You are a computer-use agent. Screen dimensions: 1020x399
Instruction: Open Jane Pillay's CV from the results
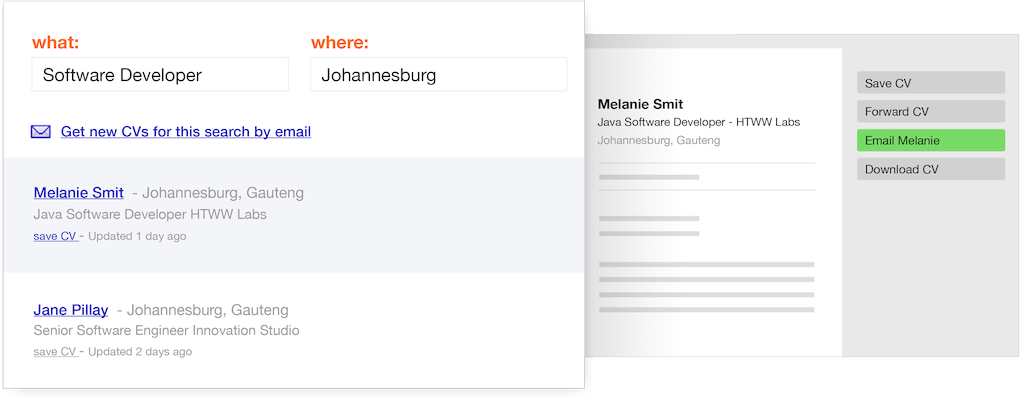pos(70,310)
